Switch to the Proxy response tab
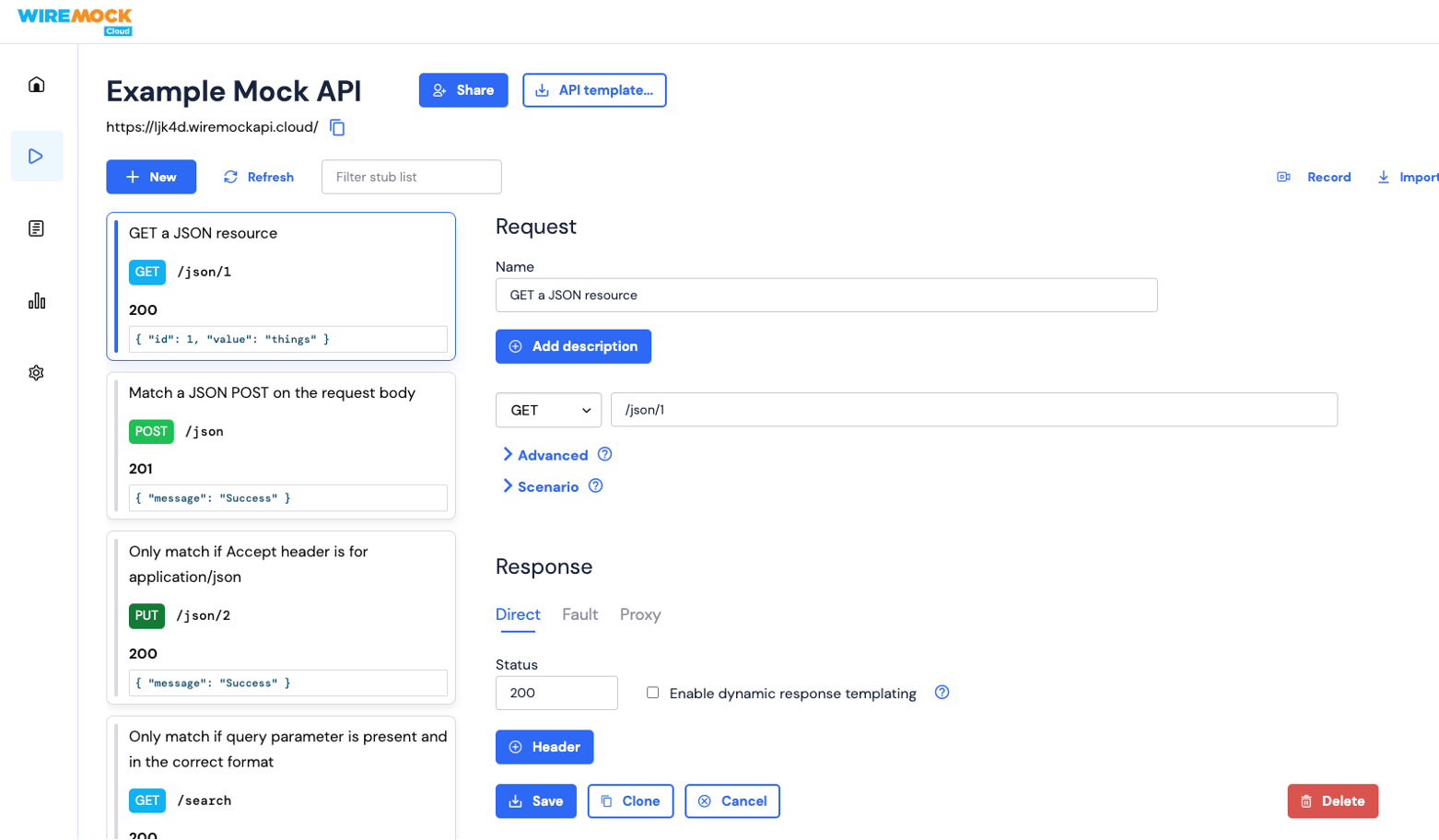 [639, 614]
